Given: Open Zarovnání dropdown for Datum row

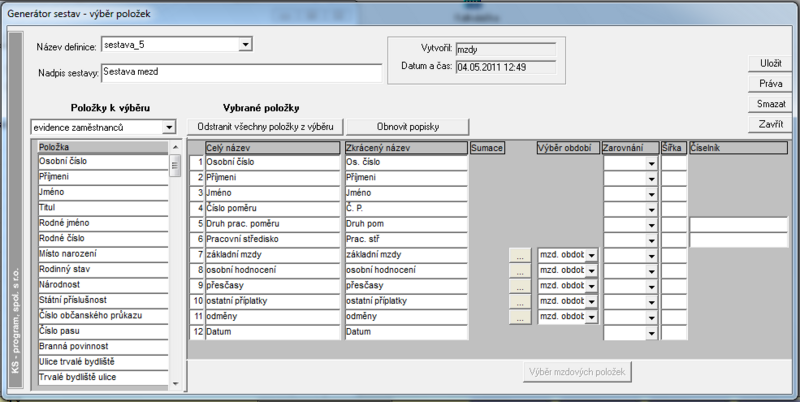Looking at the screenshot, I should click(x=651, y=334).
